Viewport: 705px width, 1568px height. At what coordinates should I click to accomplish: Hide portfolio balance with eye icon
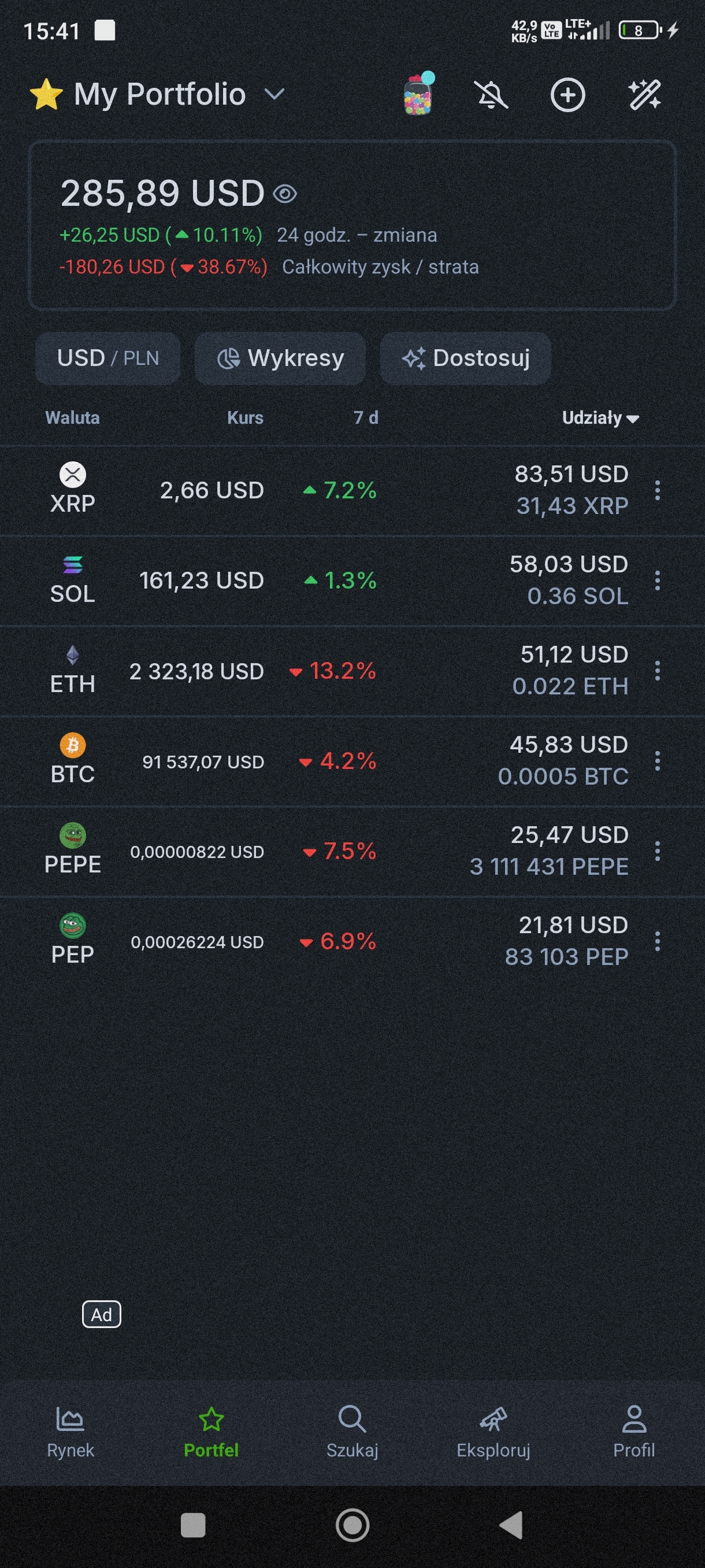pos(285,194)
